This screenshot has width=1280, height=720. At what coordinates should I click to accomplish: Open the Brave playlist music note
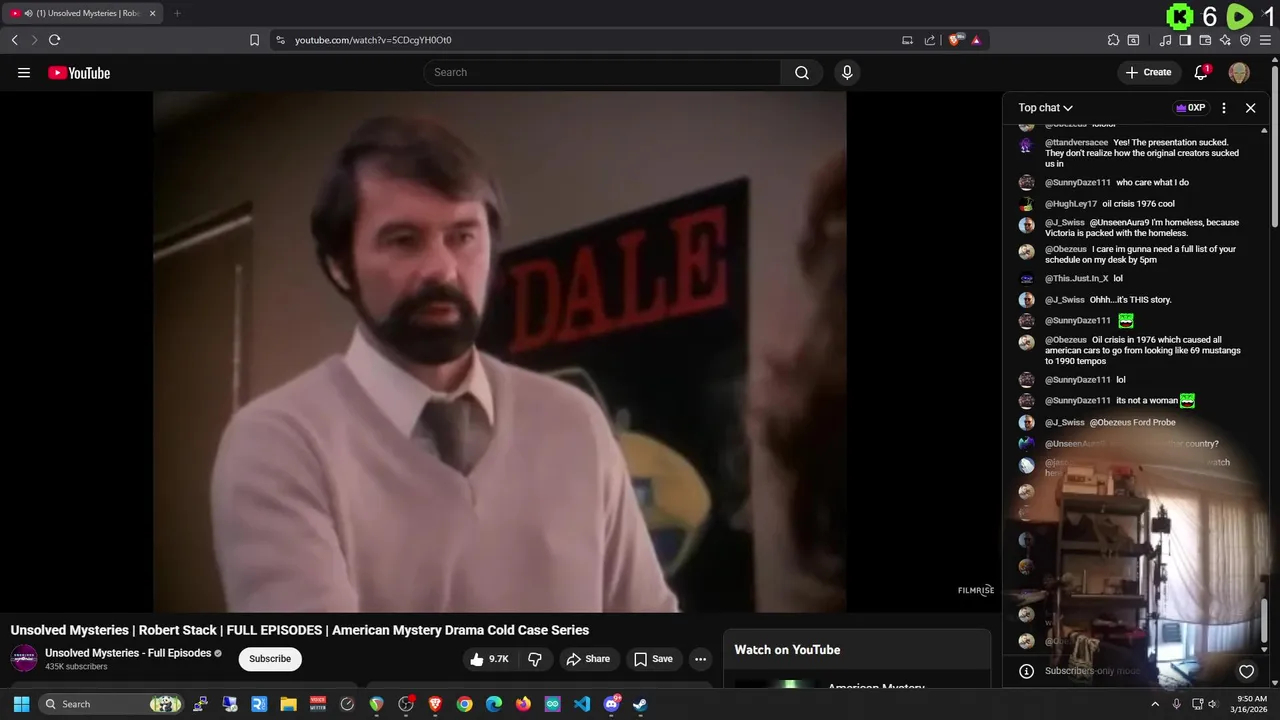1165,40
